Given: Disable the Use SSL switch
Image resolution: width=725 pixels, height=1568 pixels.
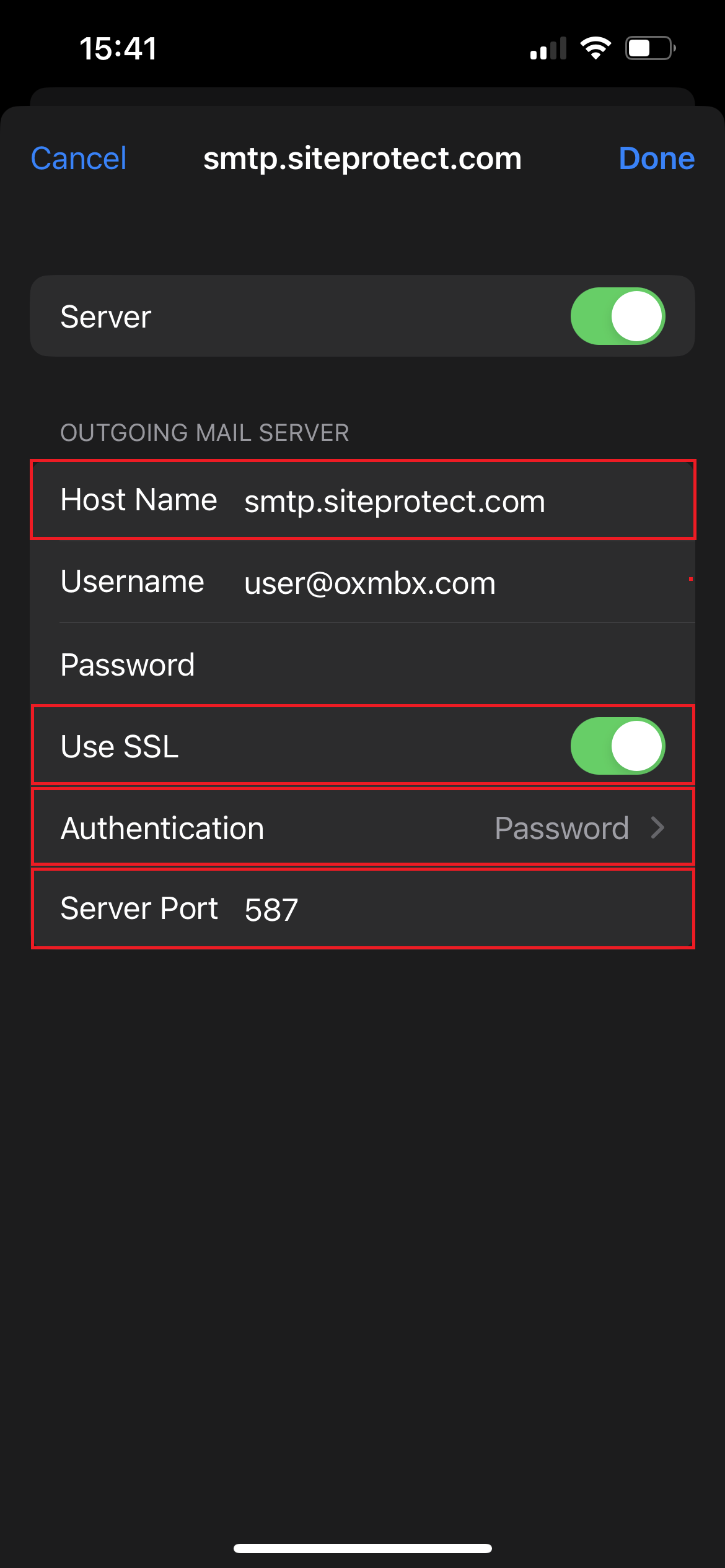Looking at the screenshot, I should click(617, 746).
